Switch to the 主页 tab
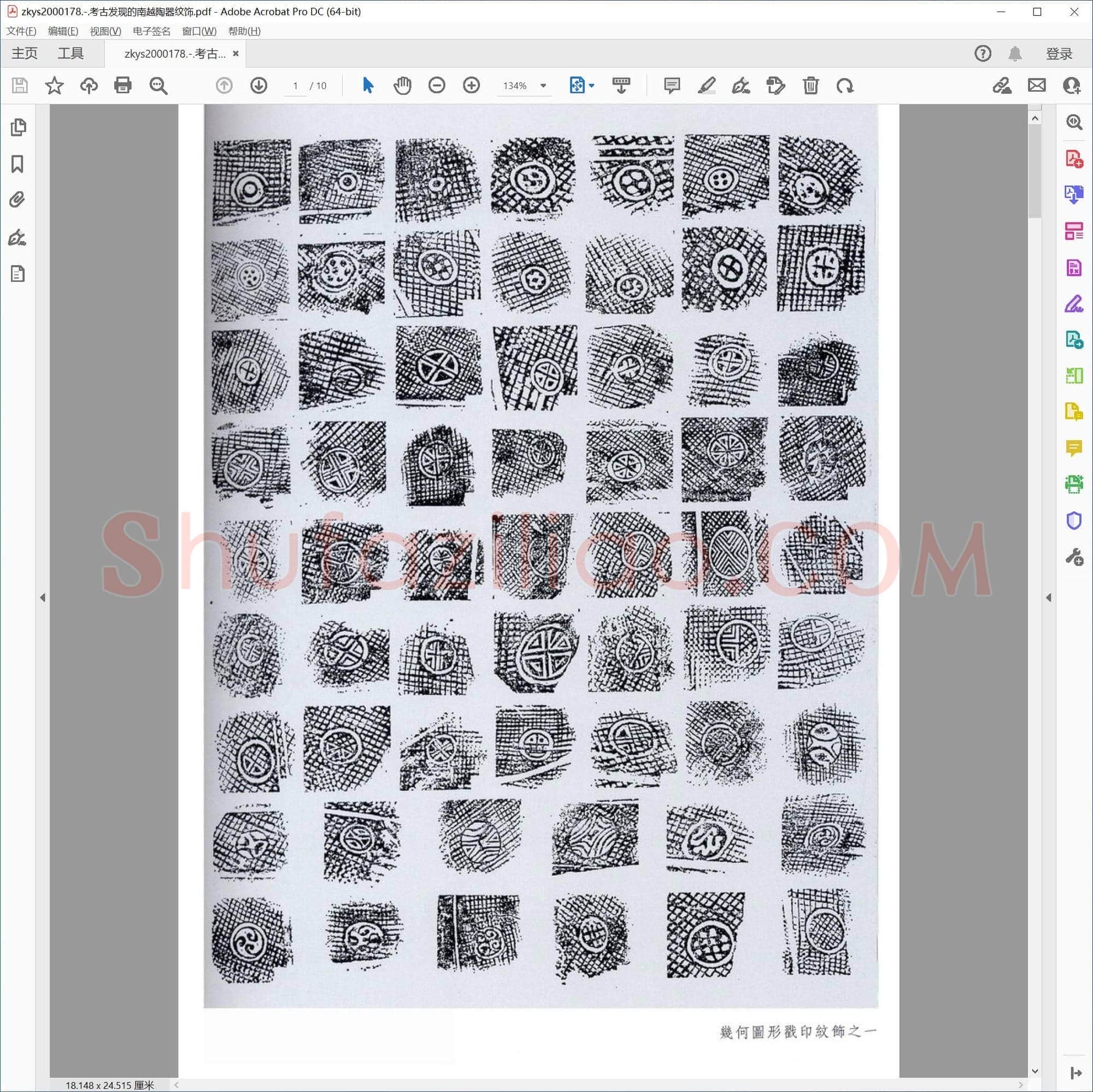This screenshot has width=1093, height=1092. pyautogui.click(x=25, y=54)
